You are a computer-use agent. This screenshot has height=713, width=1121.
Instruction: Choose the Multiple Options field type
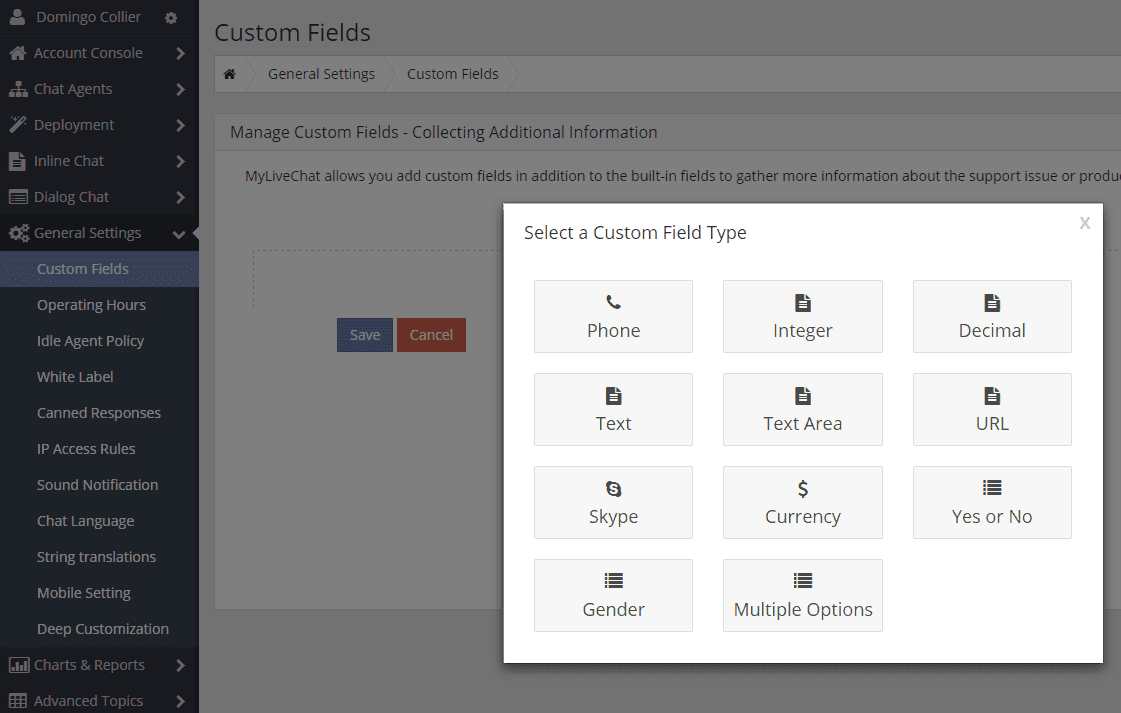pyautogui.click(x=802, y=595)
